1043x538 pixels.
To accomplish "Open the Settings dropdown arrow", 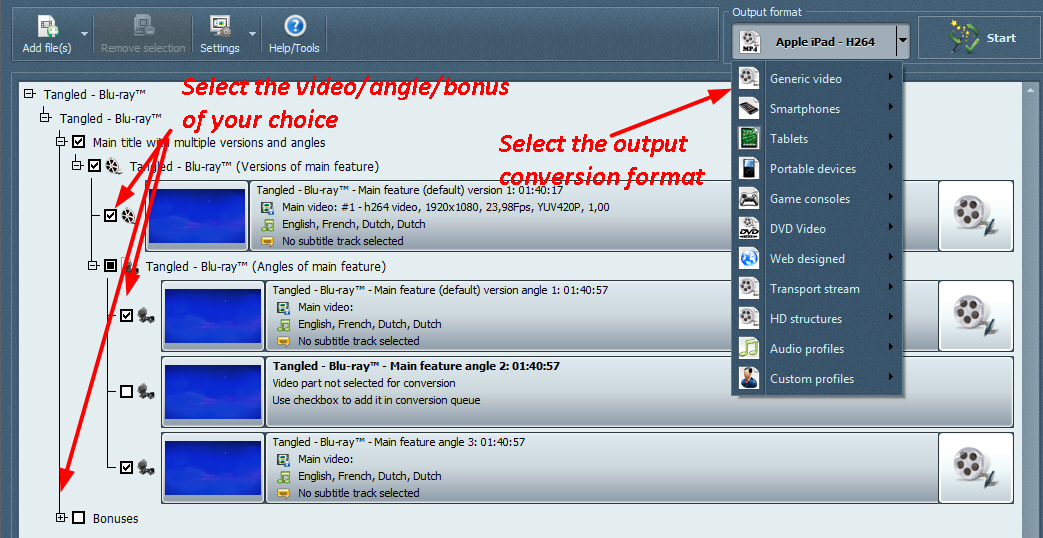I will pyautogui.click(x=252, y=33).
